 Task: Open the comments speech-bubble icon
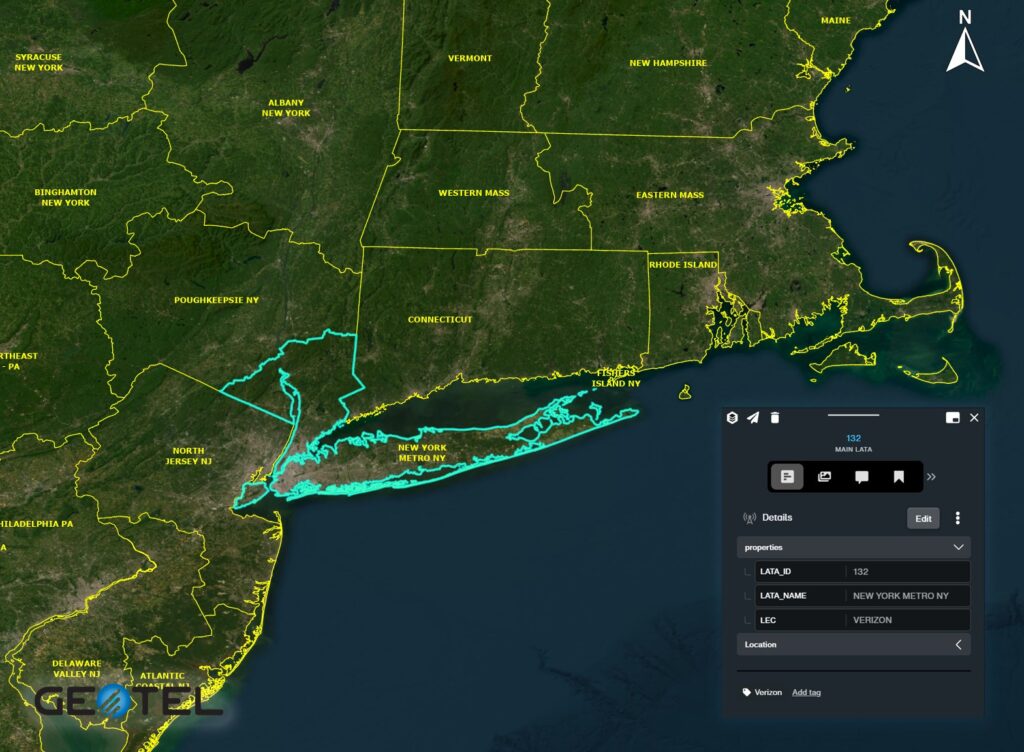[x=862, y=477]
